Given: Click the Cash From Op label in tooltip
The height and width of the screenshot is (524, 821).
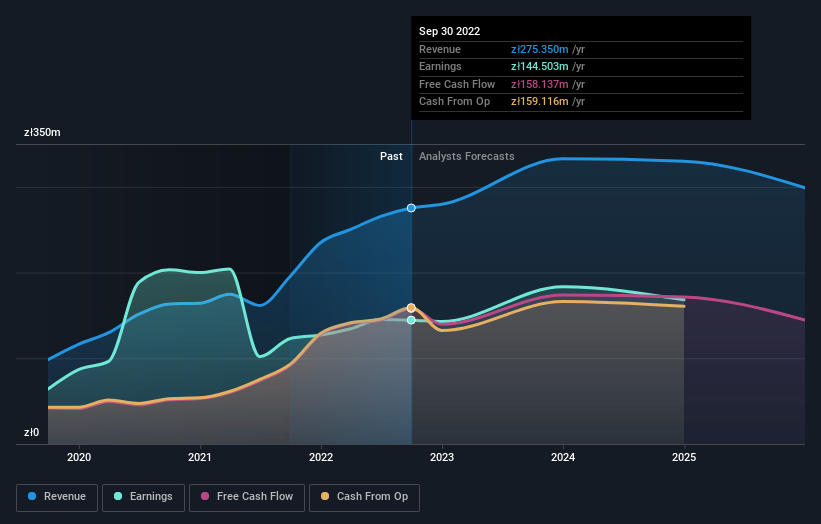Looking at the screenshot, I should pyautogui.click(x=454, y=102).
